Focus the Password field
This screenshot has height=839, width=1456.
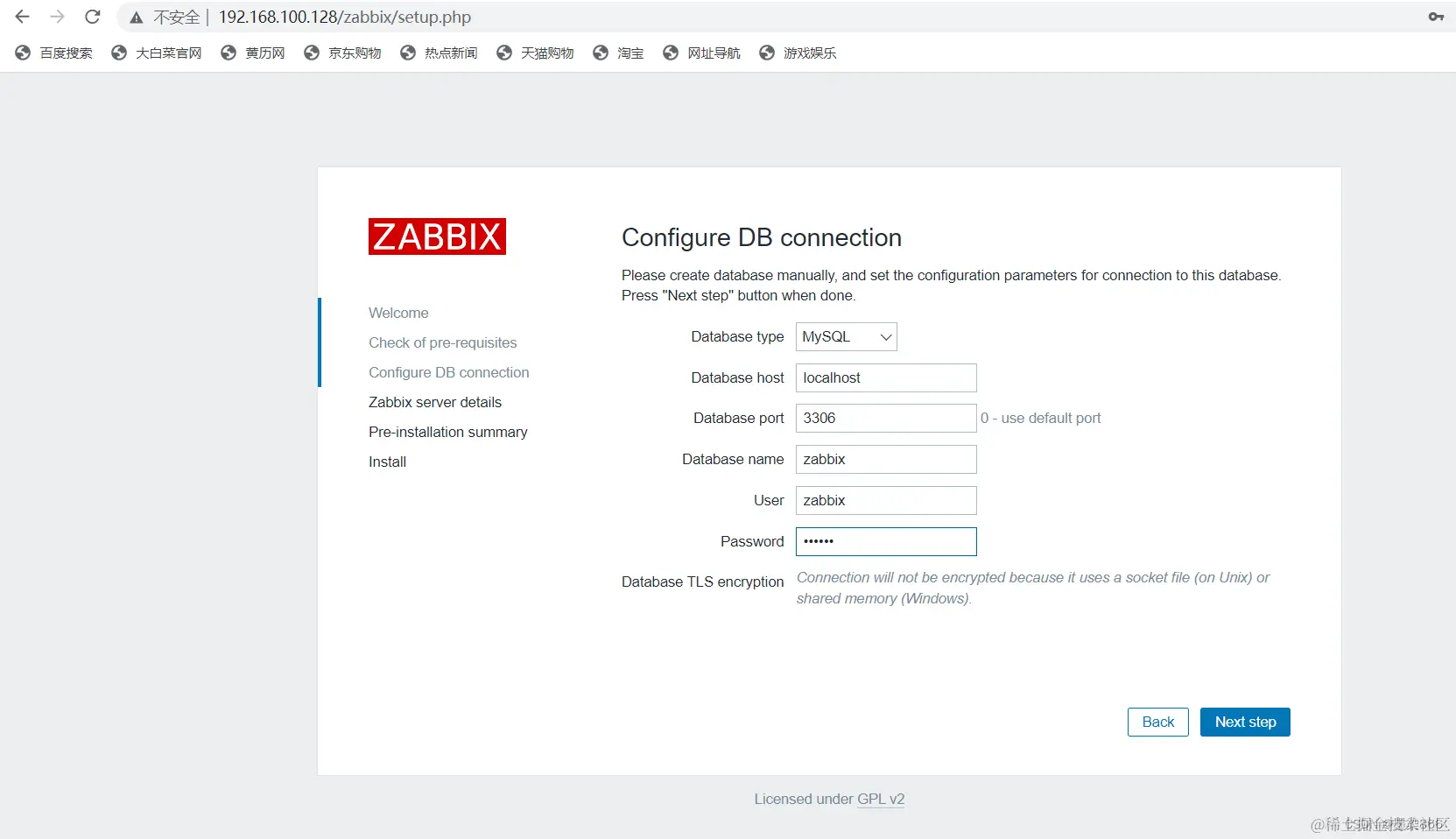(886, 541)
